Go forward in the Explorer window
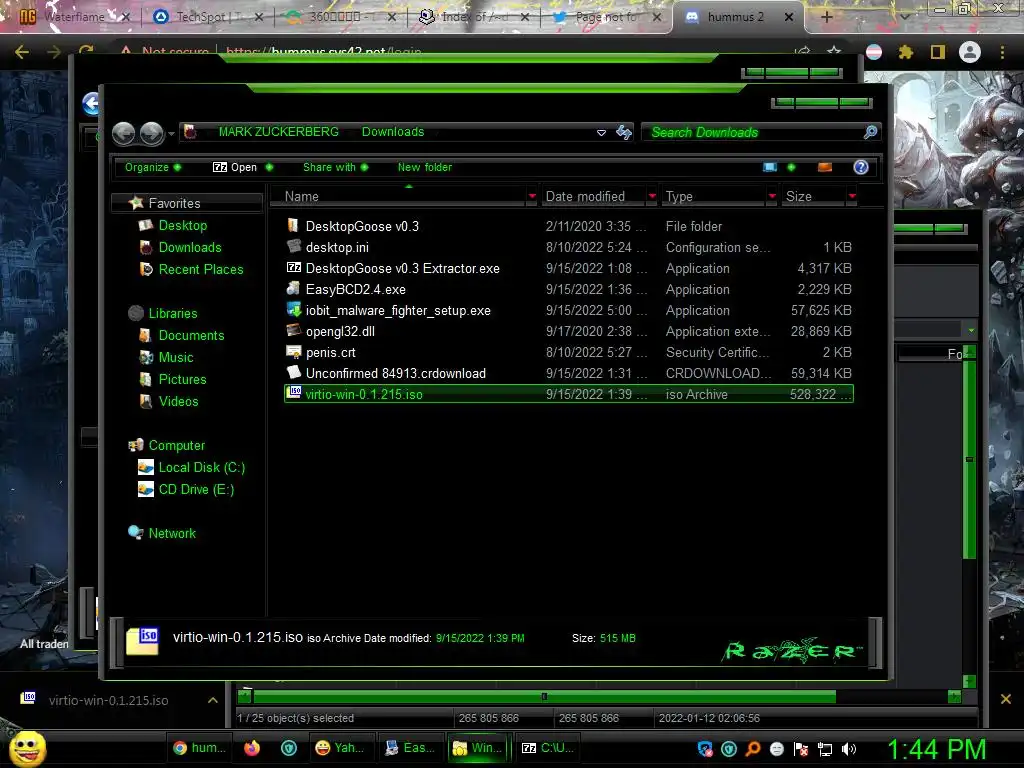The image size is (1024, 768). 152,133
